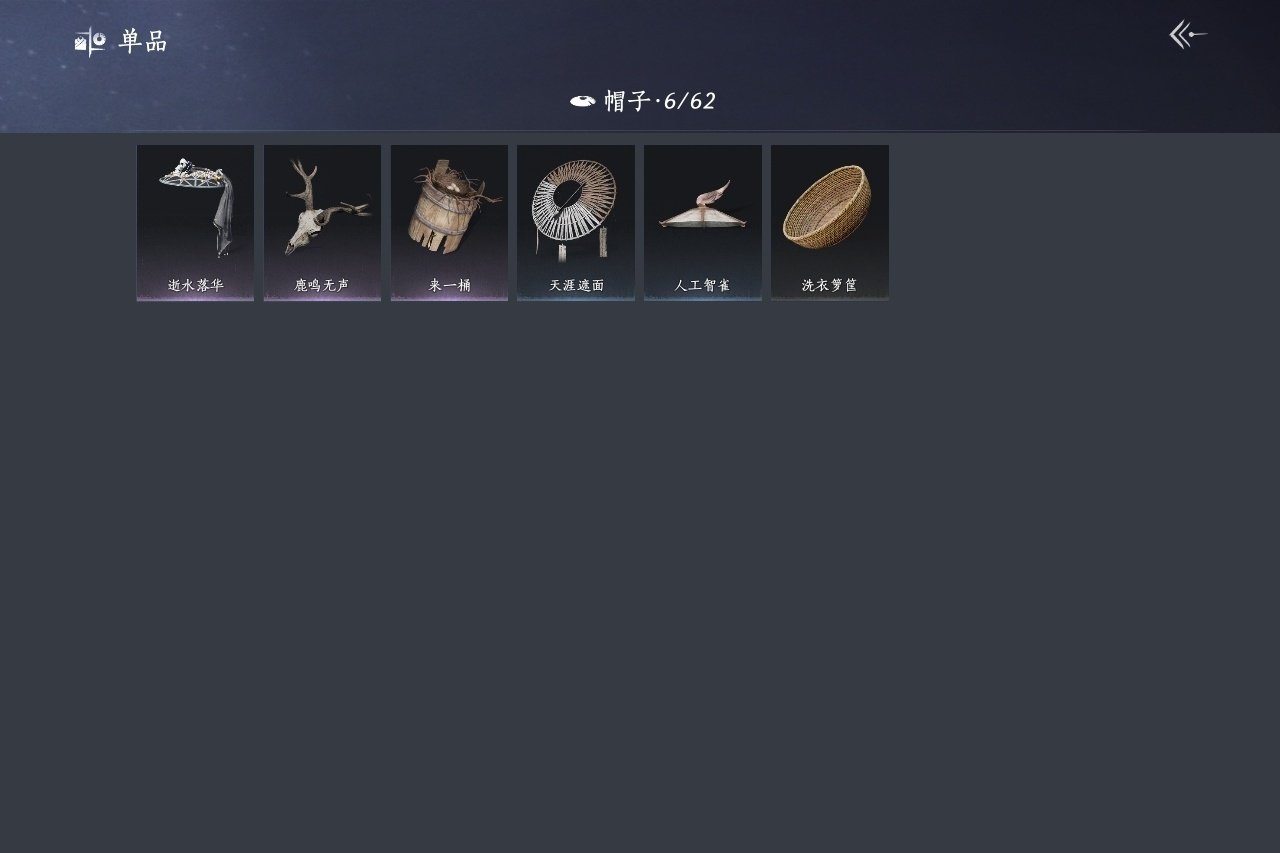
Task: Click the blue rarity bar under 天涯遮面
Action: 576,298
